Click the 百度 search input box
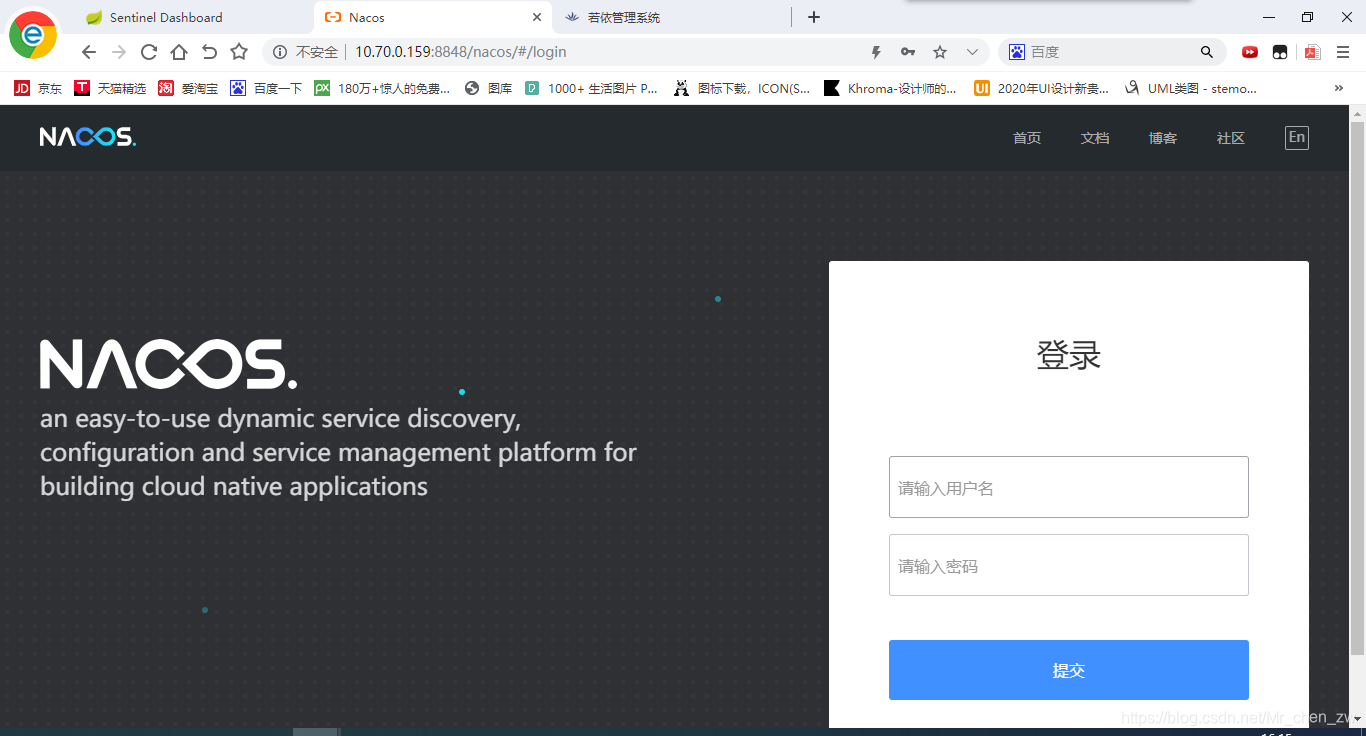The height and width of the screenshot is (736, 1366). 1110,52
